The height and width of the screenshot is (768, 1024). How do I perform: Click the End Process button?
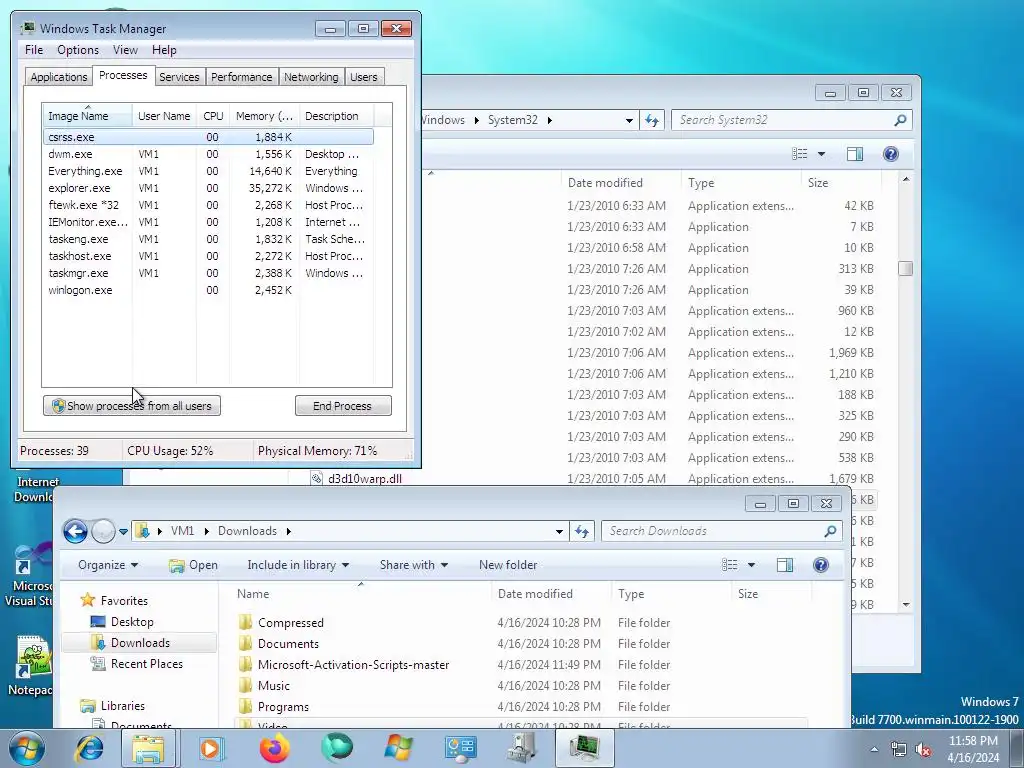click(x=343, y=406)
